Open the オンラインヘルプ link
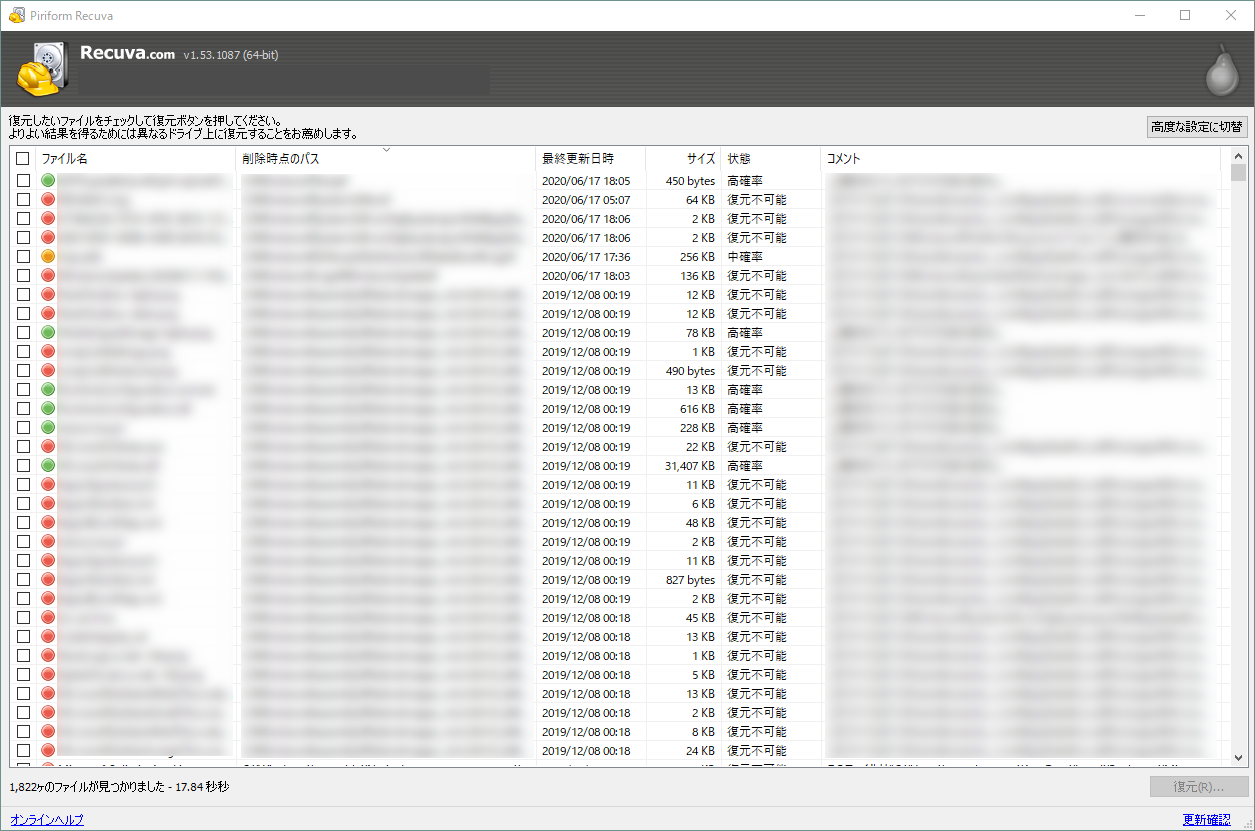Viewport: 1255px width, 831px height. coord(47,820)
